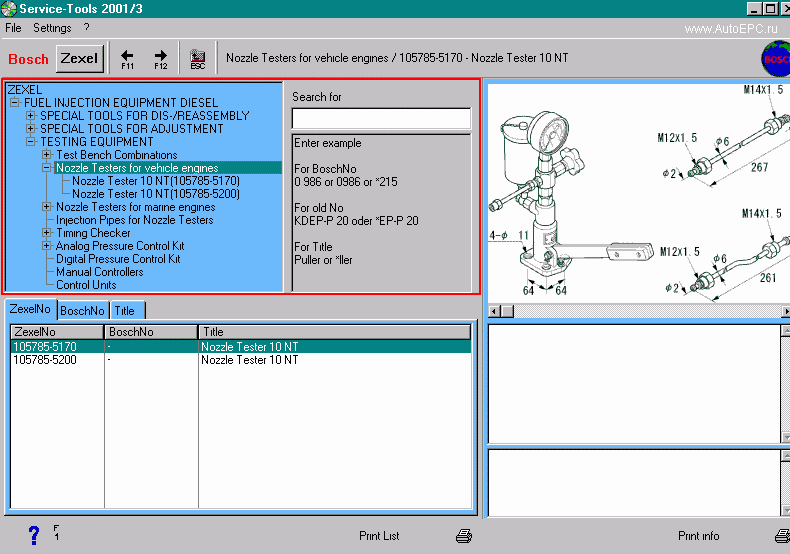Screen dimensions: 790x554
Task: Switch to the ZexelNo tab
Action: (30, 309)
